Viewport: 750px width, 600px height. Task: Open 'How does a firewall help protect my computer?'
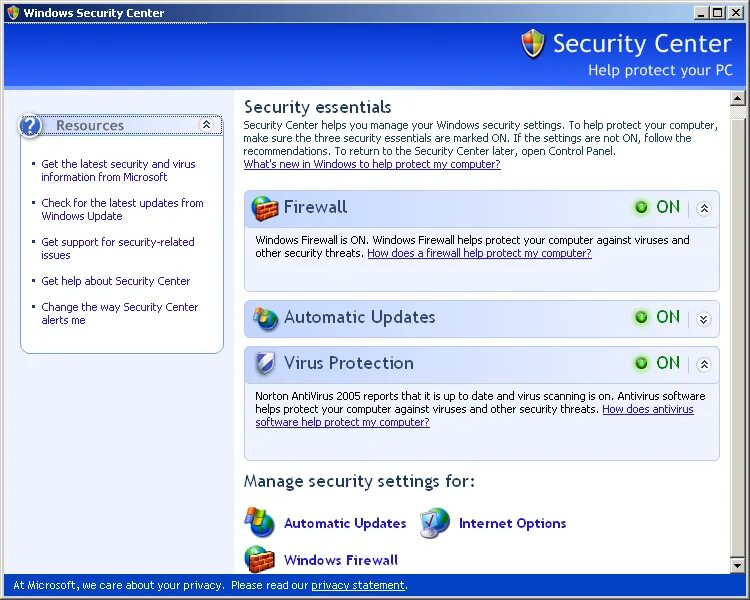coord(479,253)
